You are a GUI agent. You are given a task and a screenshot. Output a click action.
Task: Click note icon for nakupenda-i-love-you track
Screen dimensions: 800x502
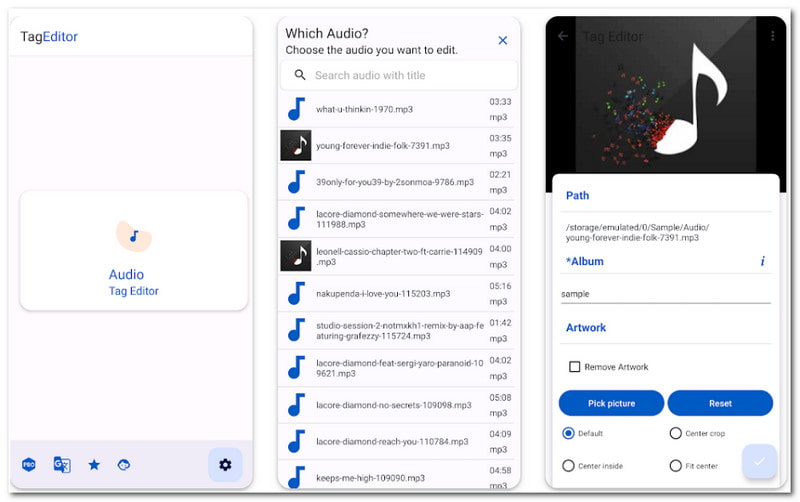tap(296, 293)
